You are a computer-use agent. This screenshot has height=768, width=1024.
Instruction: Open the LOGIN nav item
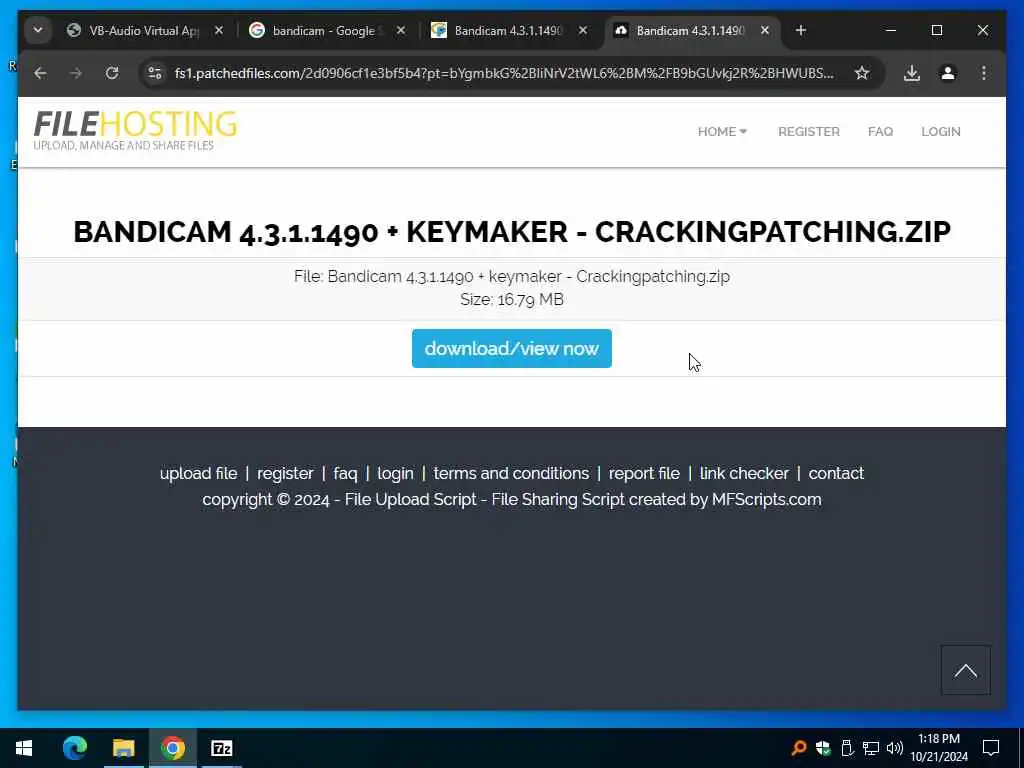940,132
